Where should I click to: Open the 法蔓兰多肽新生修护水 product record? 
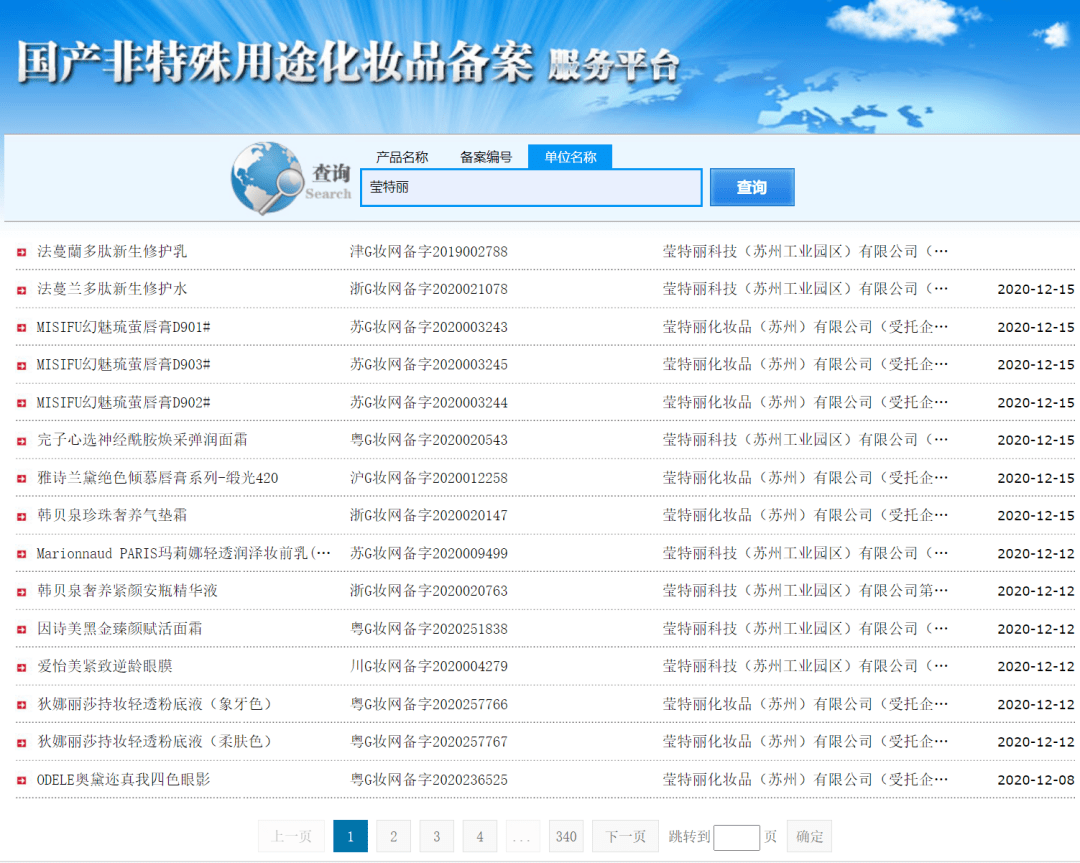pos(112,289)
